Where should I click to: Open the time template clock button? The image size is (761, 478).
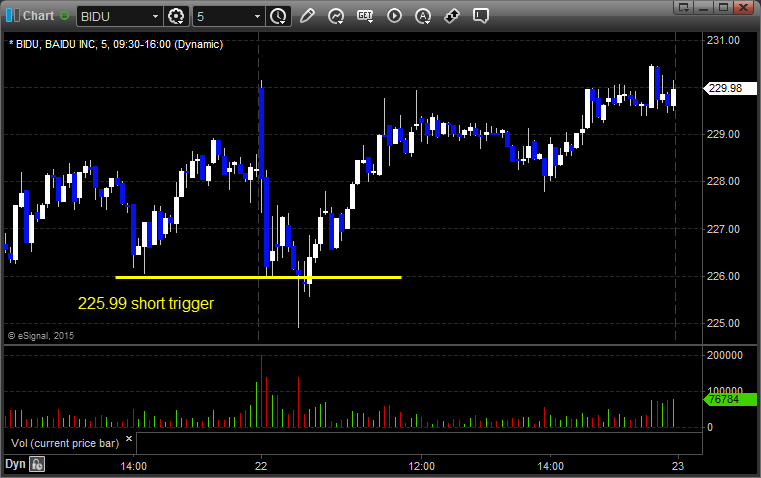click(x=278, y=16)
